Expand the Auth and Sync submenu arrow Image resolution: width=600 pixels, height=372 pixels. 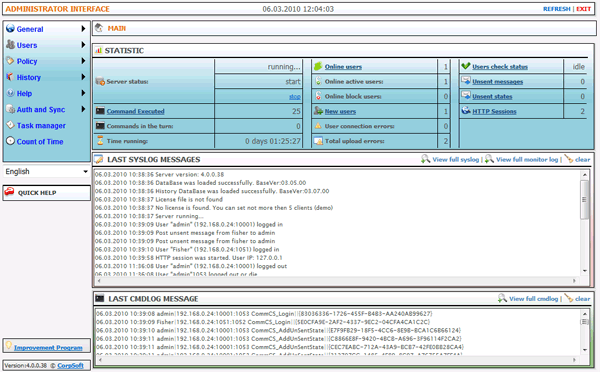[x=83, y=109]
